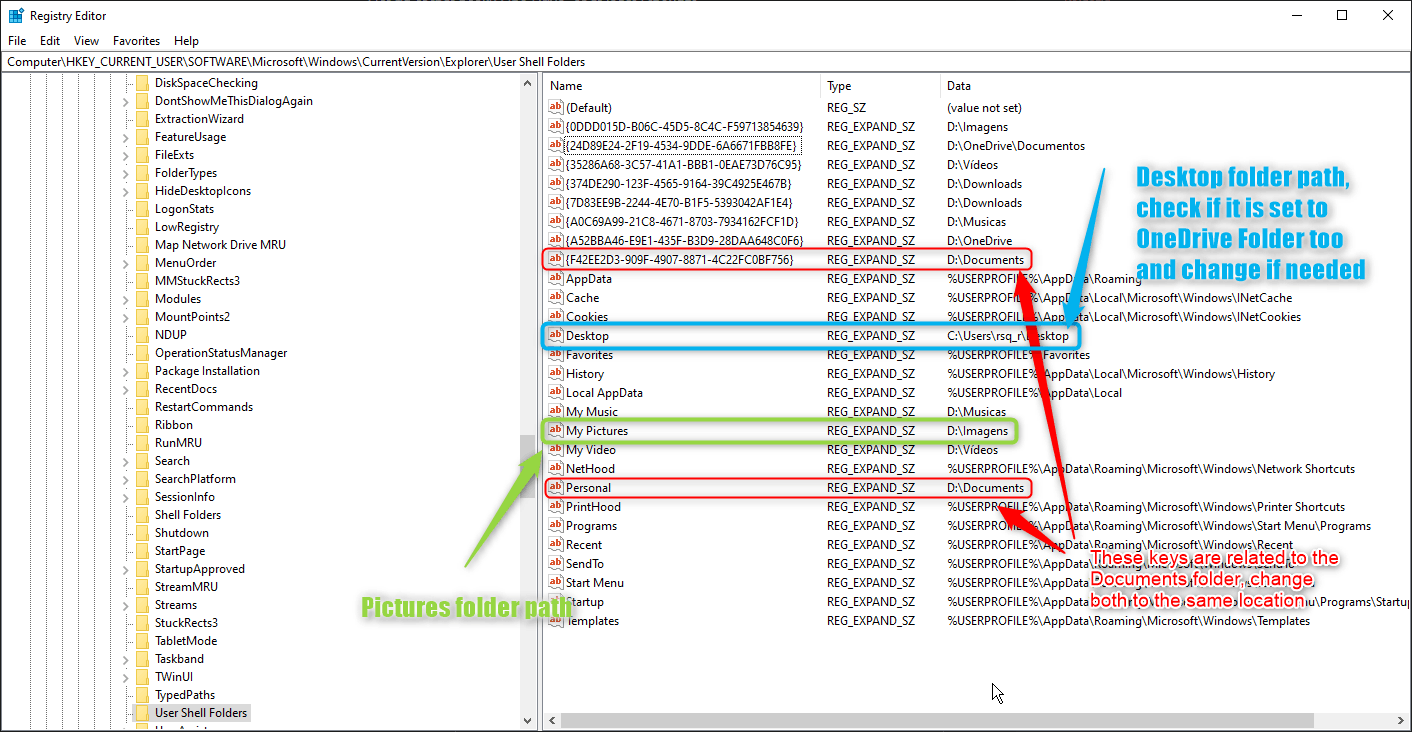The image size is (1412, 732).
Task: Click the icon next to {0DDD015D-B06C-45D5-8C4C-F59713854639}
Action: (x=556, y=126)
